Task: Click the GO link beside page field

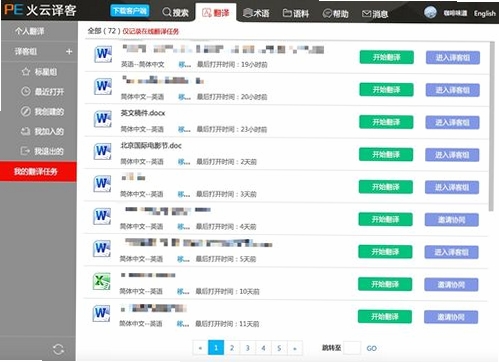Action: 371,348
